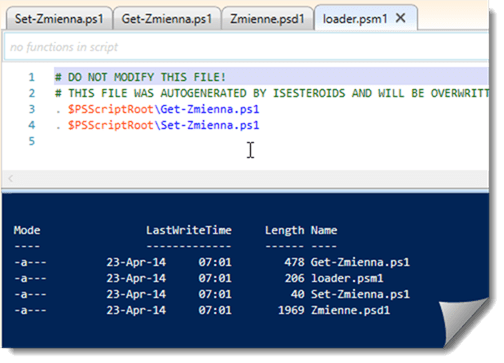Switch to the Get-Zmienna.ps1 tab
This screenshot has width=504, height=363.
pyautogui.click(x=167, y=19)
